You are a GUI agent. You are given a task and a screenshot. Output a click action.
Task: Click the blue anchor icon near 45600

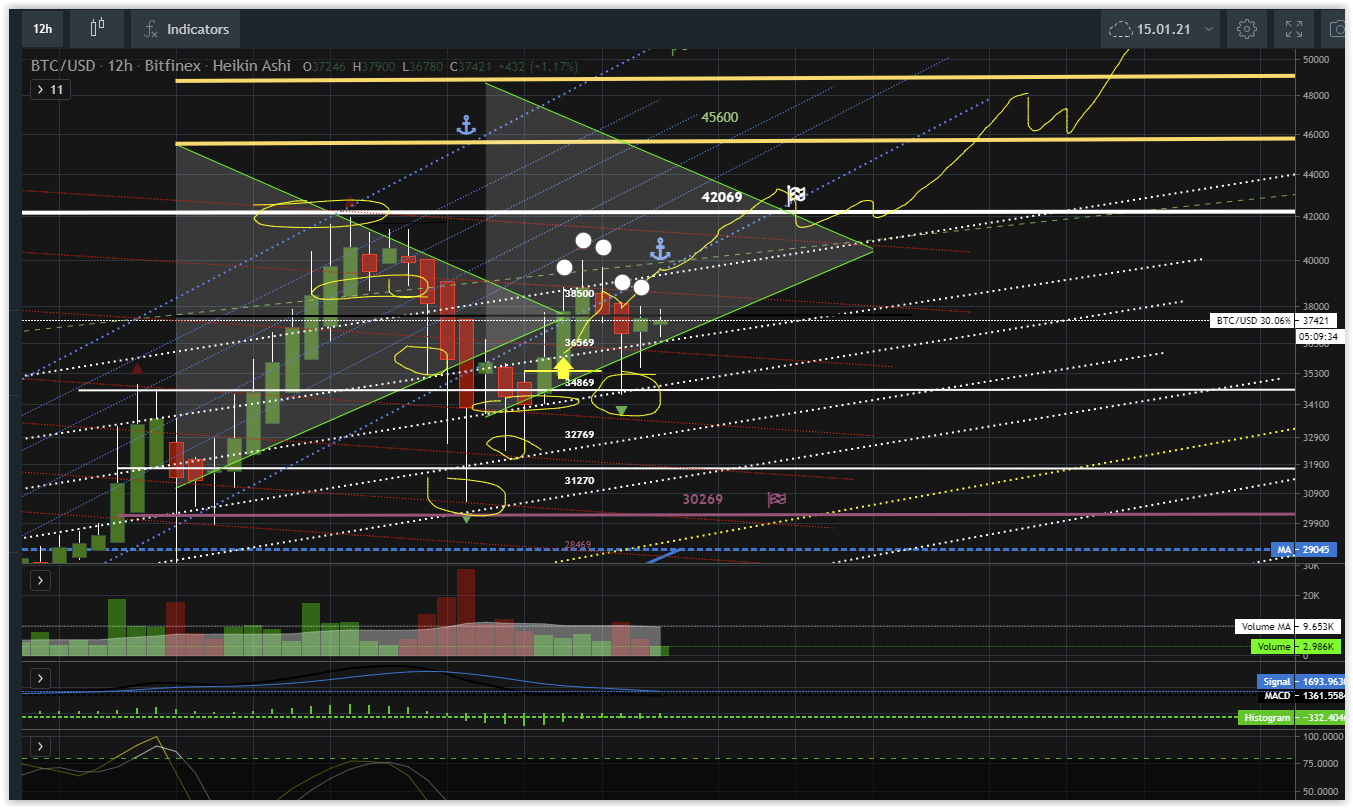465,125
